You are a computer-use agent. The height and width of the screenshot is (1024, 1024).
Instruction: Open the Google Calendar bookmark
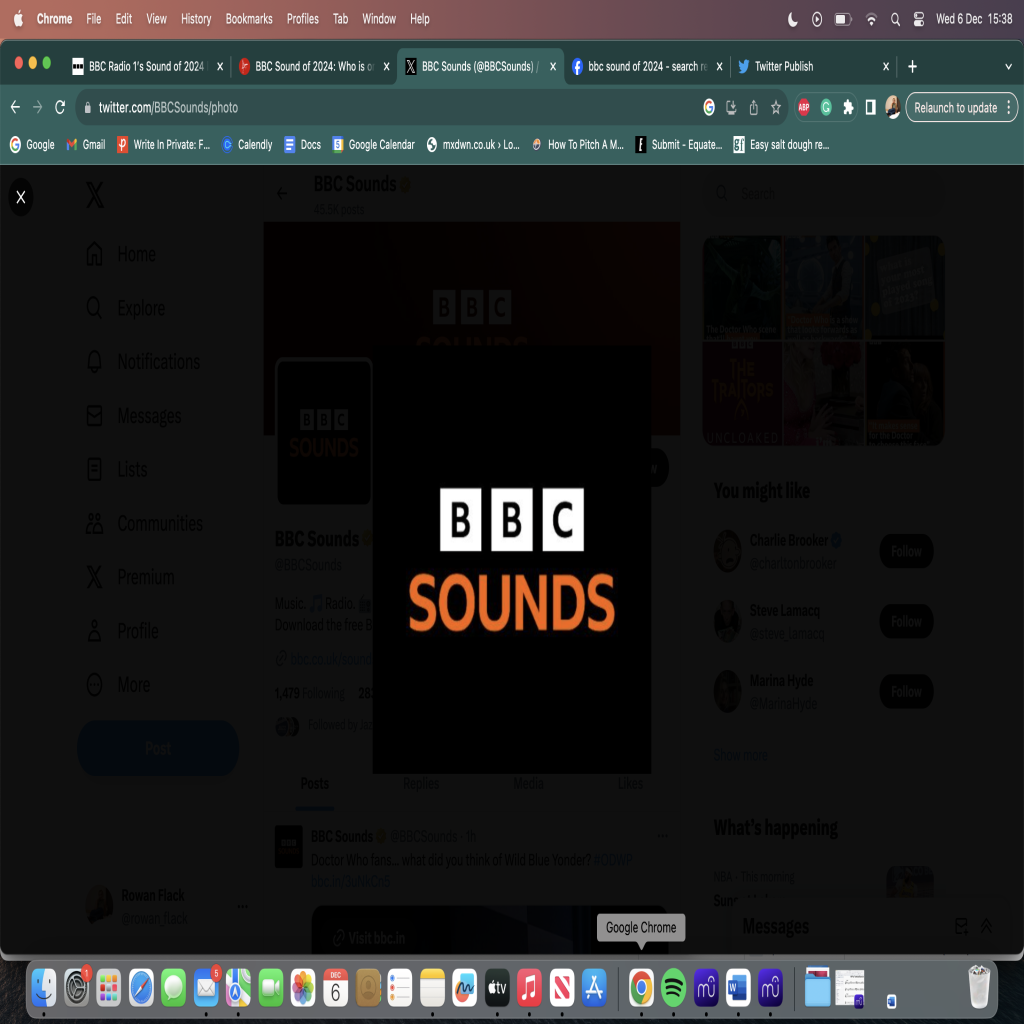373,145
